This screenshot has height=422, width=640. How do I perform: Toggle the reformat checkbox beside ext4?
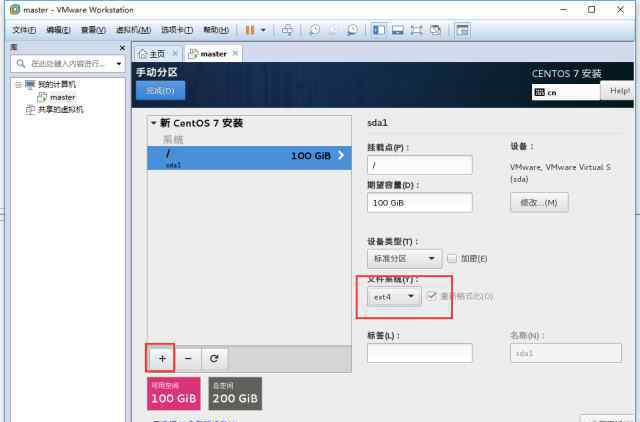[431, 296]
